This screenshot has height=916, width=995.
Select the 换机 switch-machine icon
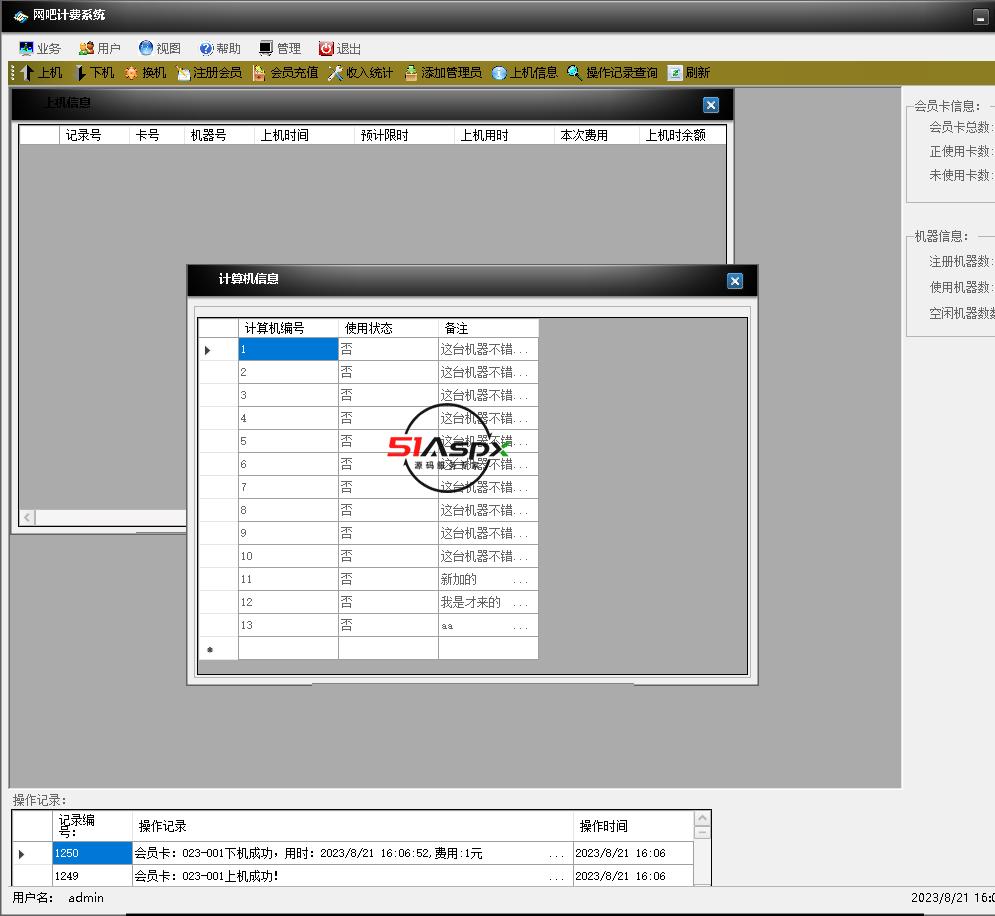click(x=132, y=73)
